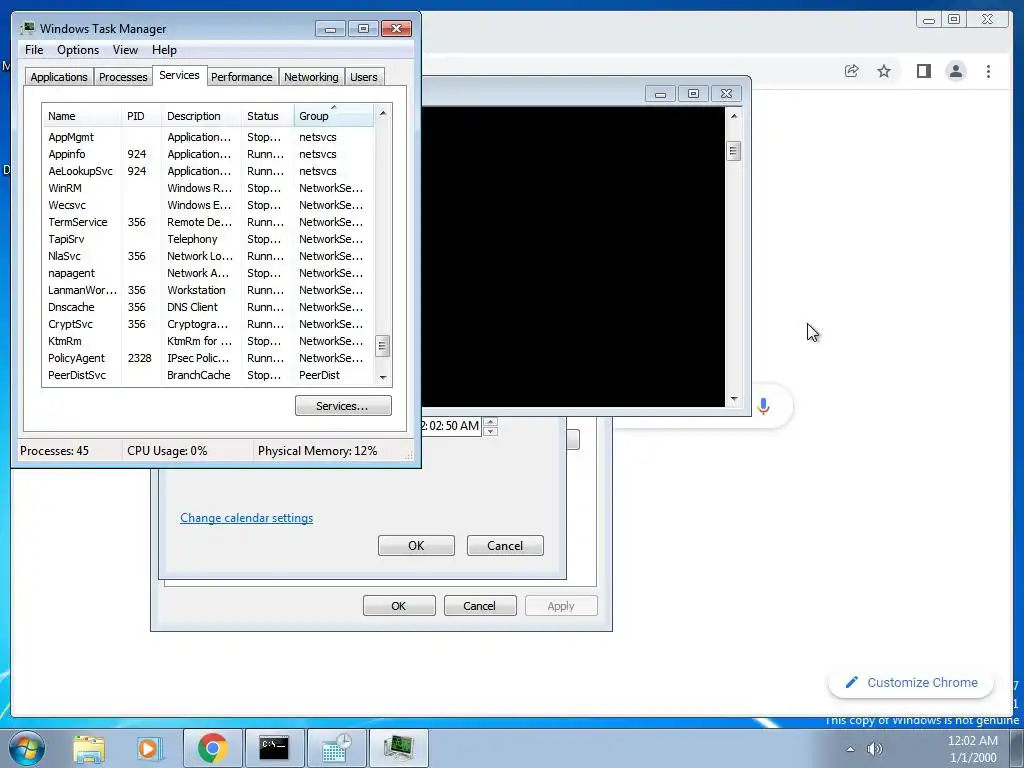
Task: Sort services by the PID column header
Action: coord(141,116)
